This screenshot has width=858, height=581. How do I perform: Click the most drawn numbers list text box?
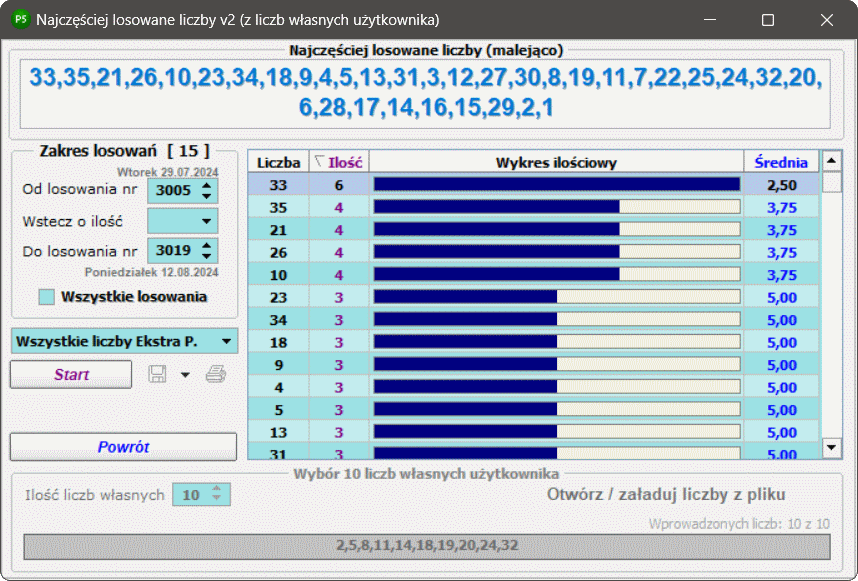click(425, 94)
